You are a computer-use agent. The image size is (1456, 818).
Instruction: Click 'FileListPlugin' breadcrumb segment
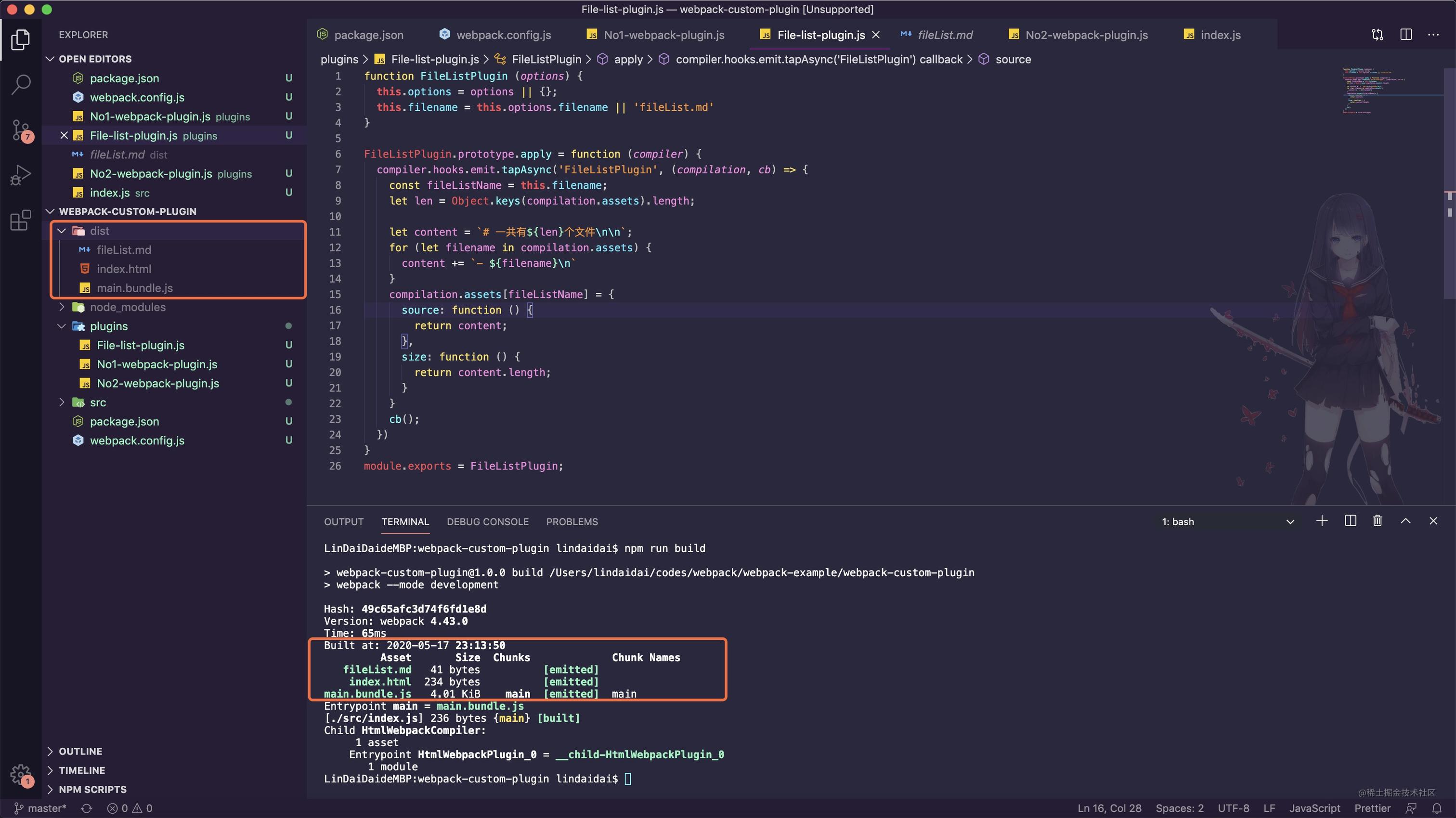tap(546, 59)
